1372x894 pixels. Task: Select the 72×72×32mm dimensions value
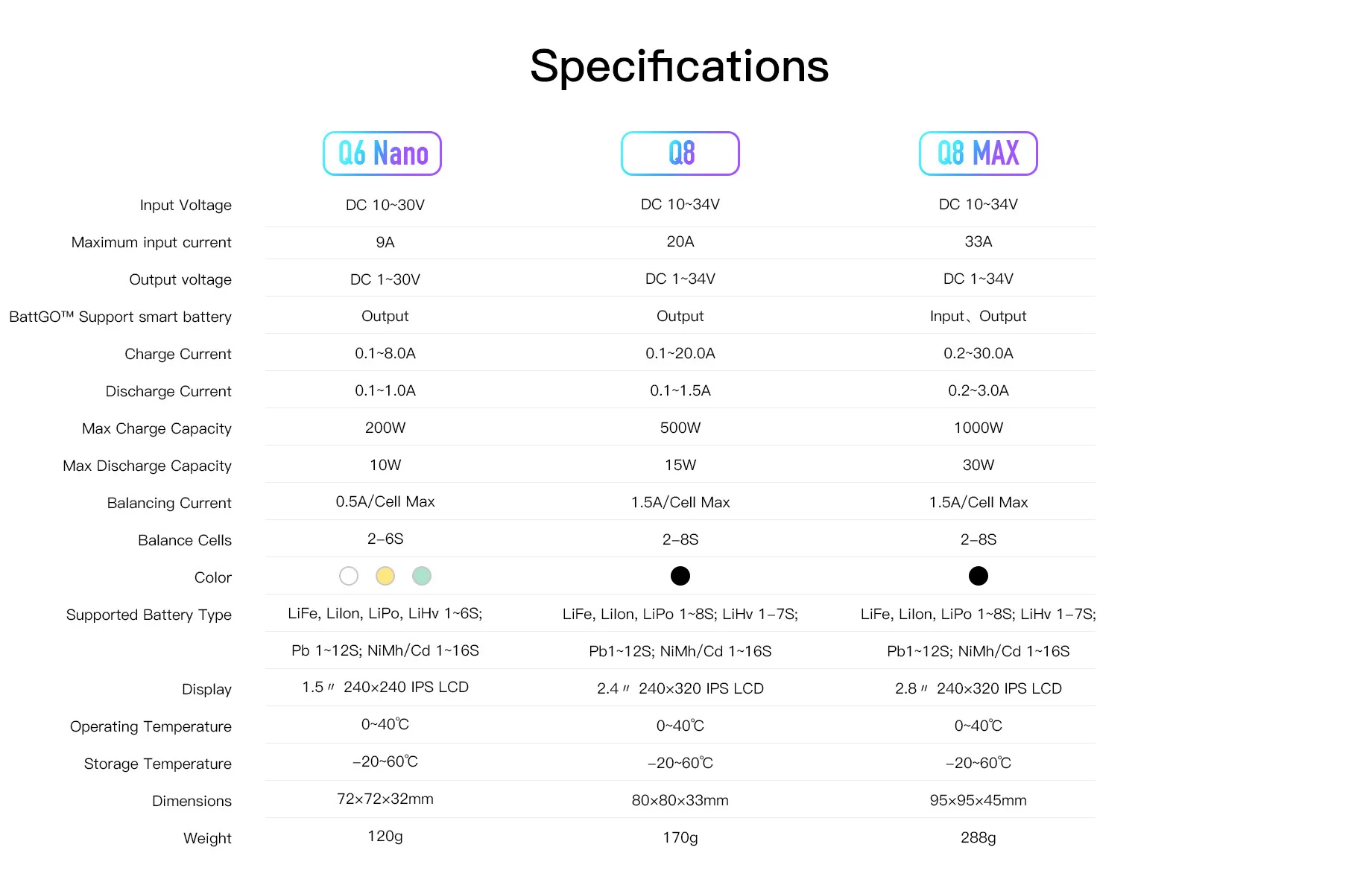pyautogui.click(x=385, y=799)
